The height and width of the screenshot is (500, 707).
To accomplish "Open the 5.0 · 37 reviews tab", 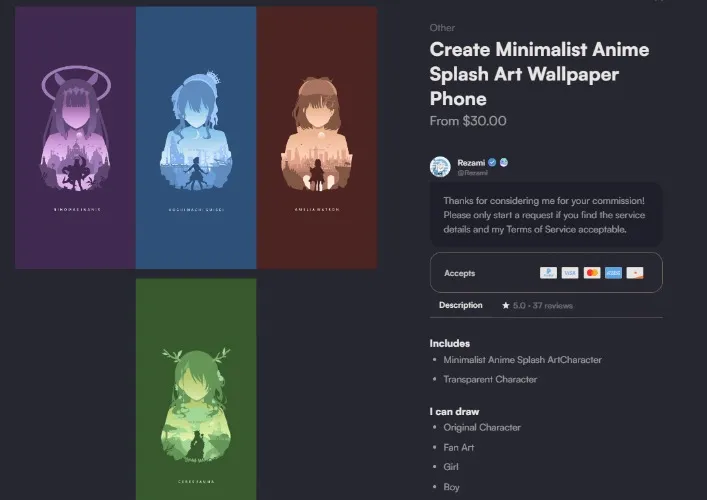I will point(537,306).
